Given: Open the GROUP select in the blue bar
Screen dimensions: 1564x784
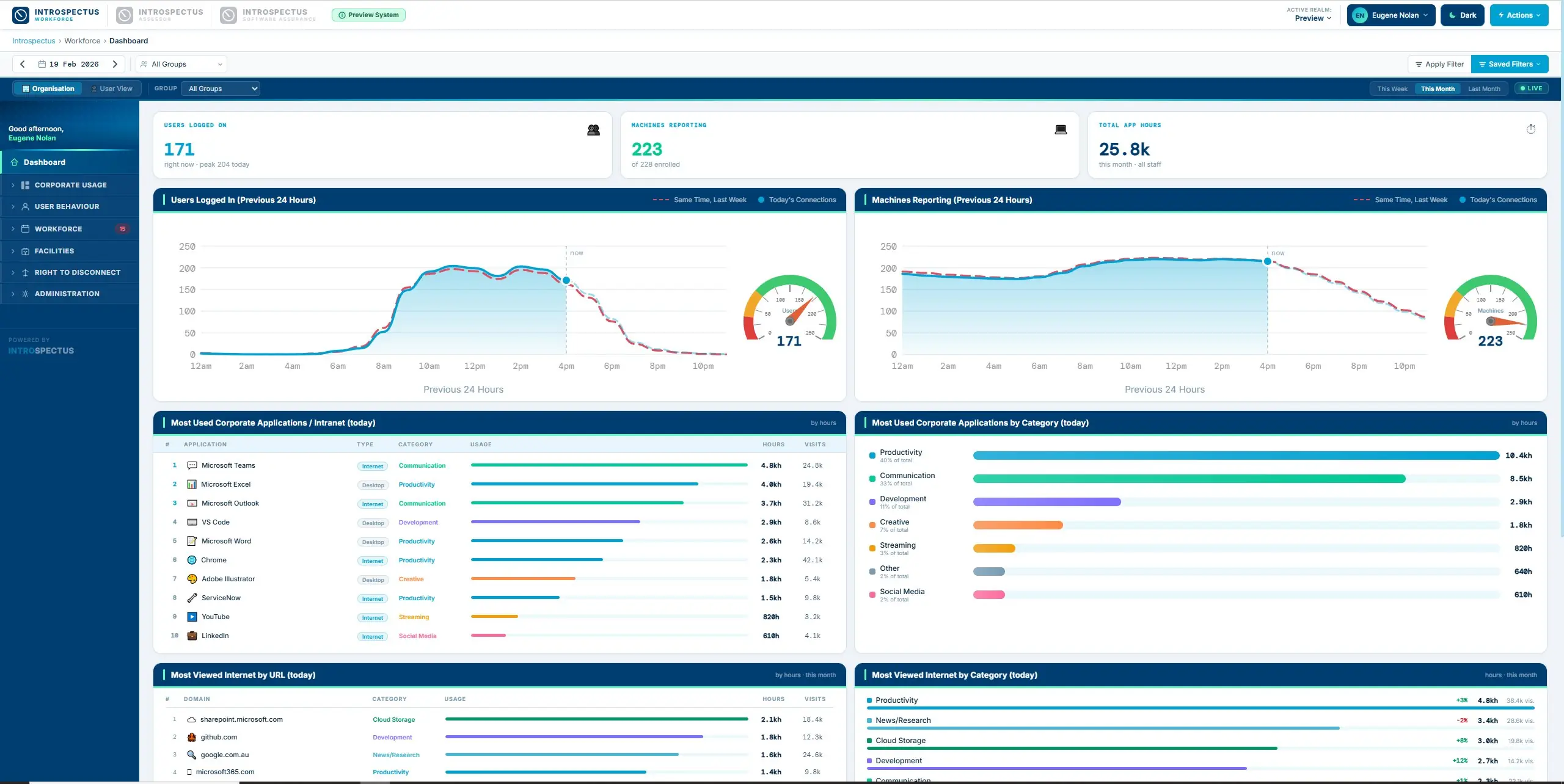Looking at the screenshot, I should [221, 89].
